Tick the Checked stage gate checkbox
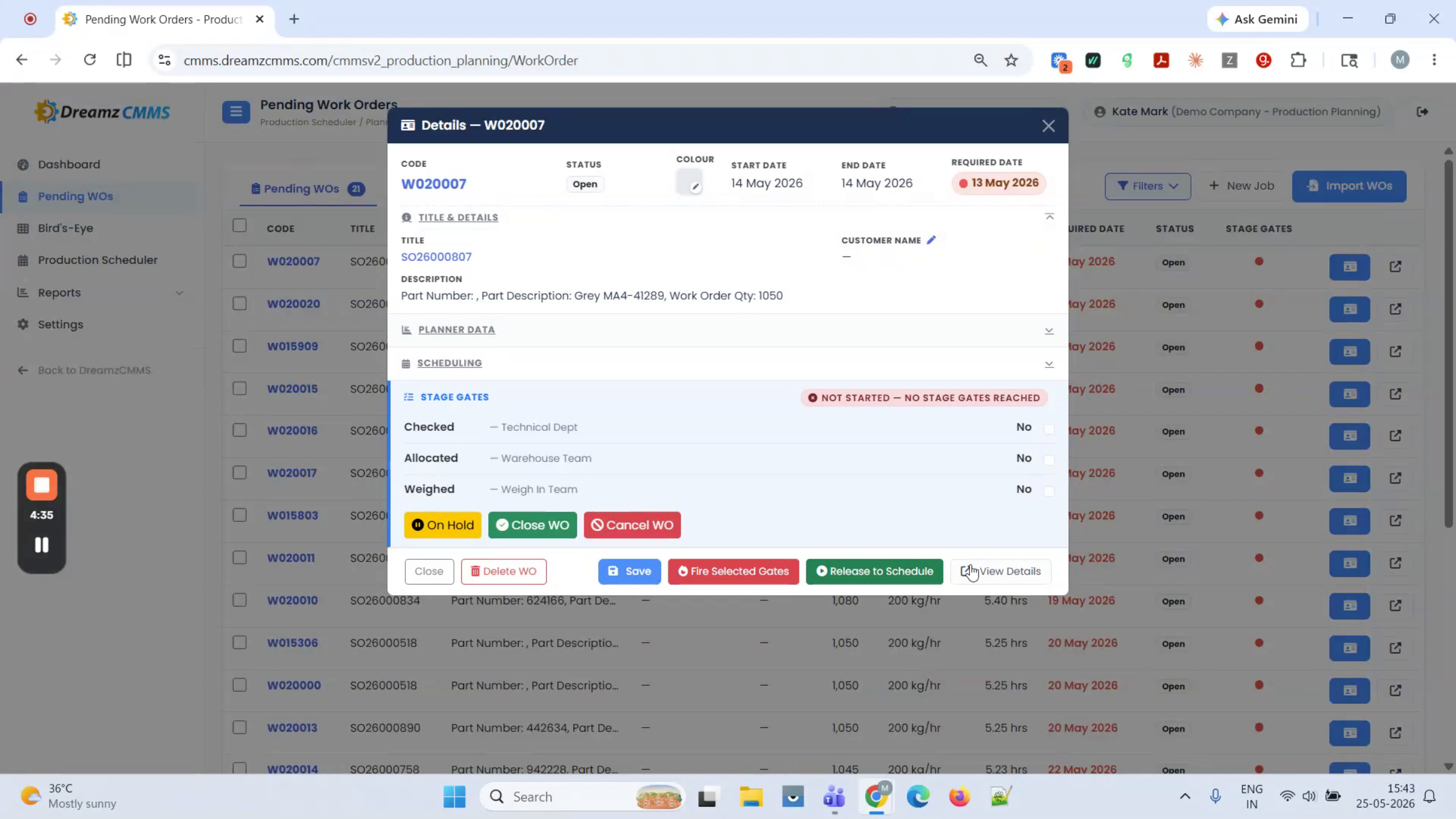The image size is (1456, 819). click(1049, 428)
